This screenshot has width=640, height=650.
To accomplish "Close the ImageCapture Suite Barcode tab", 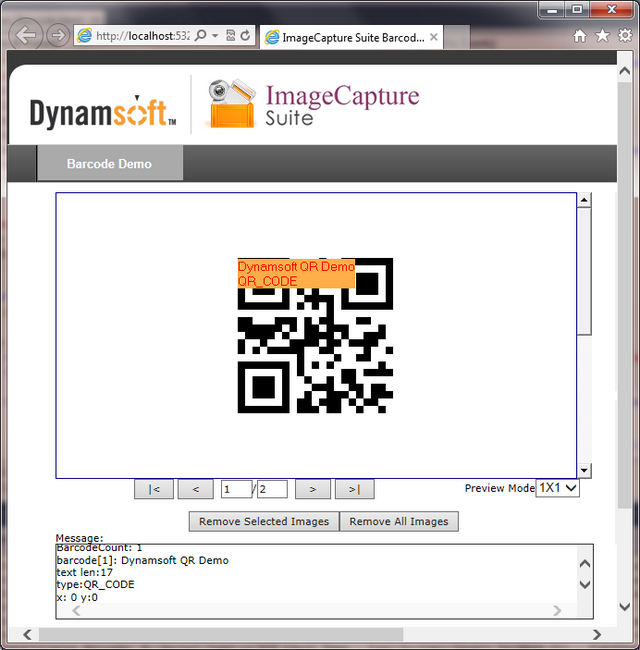I will tap(434, 37).
